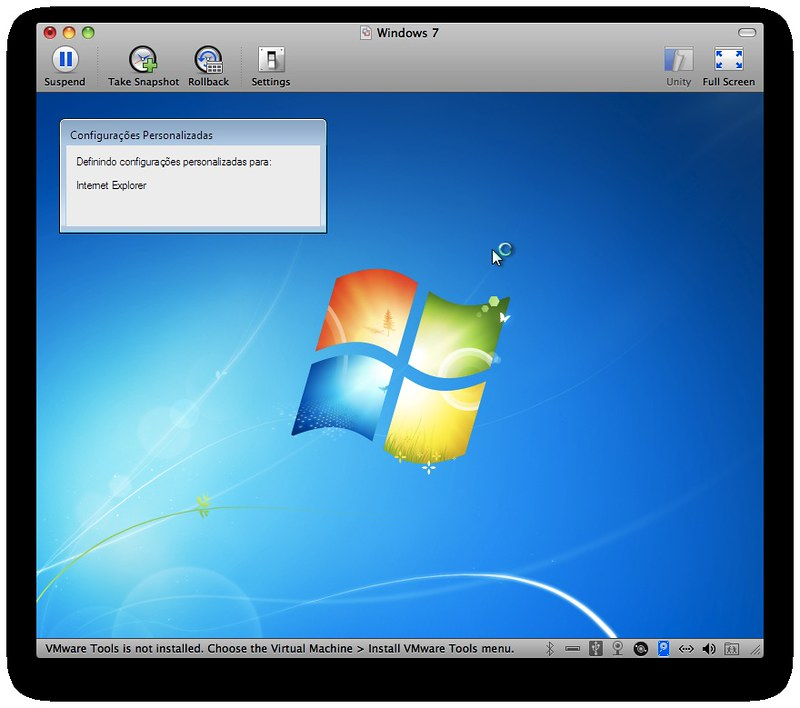Switch to Unity view

tap(678, 66)
